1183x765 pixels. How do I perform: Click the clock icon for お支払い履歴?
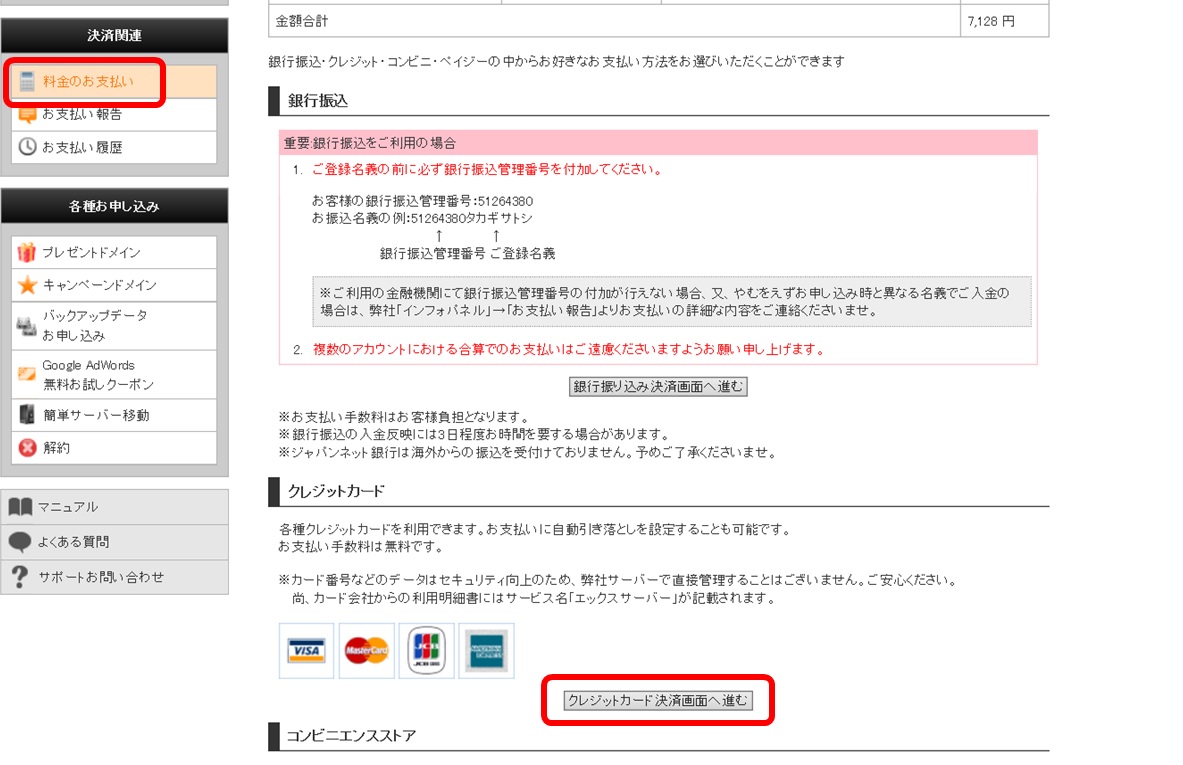coord(28,147)
